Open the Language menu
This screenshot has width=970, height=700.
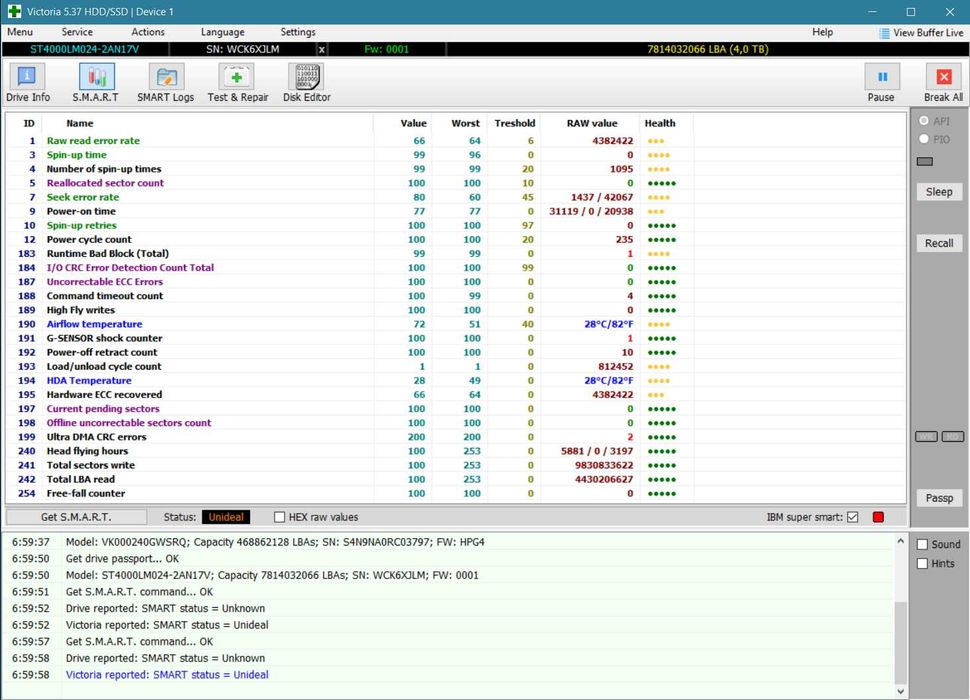point(222,32)
